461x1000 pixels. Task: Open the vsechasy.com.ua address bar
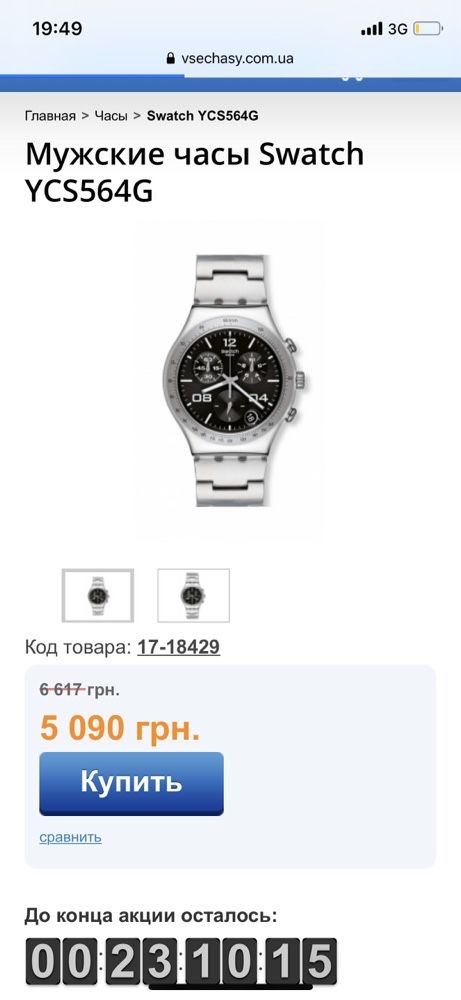click(x=230, y=59)
